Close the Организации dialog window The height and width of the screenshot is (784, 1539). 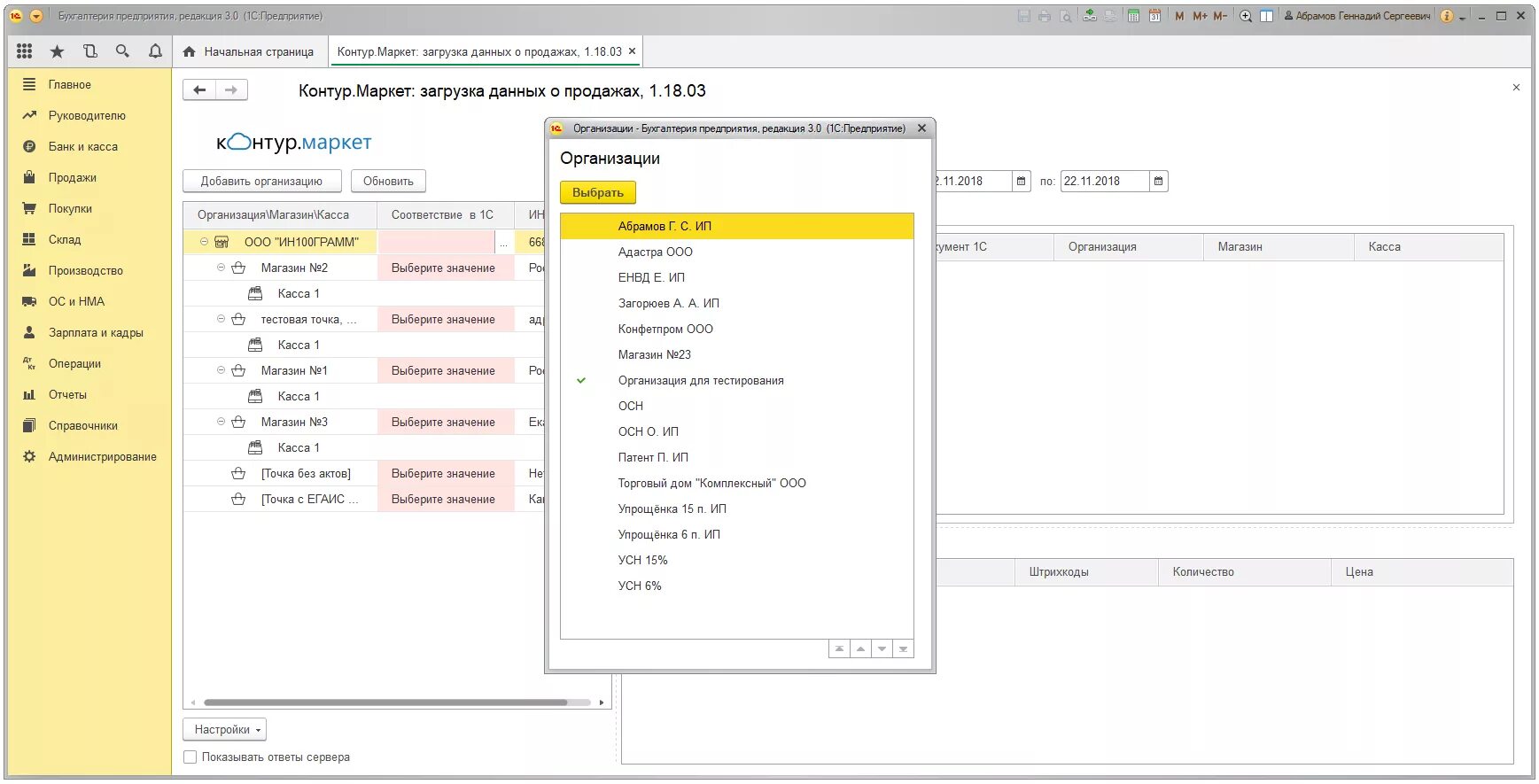pos(921,128)
